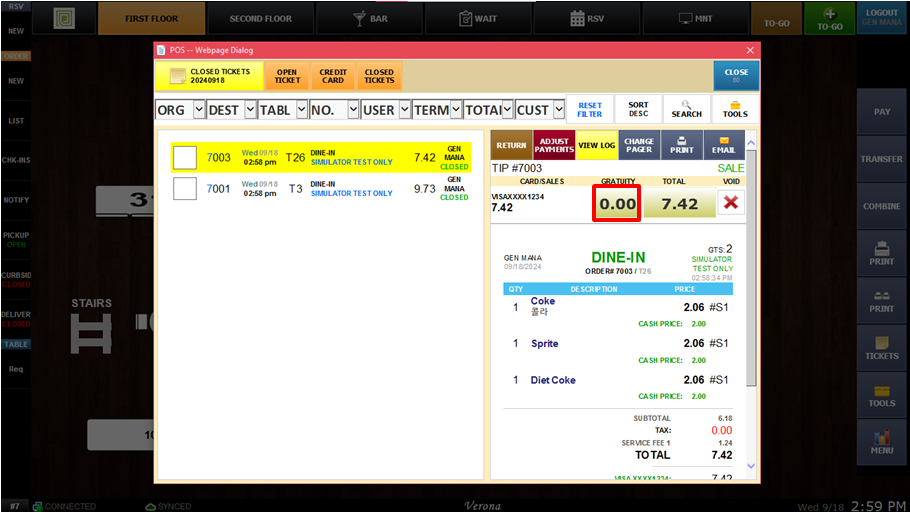
Task: Click DELIVER CLOSED in left sidebar
Action: coord(16,319)
